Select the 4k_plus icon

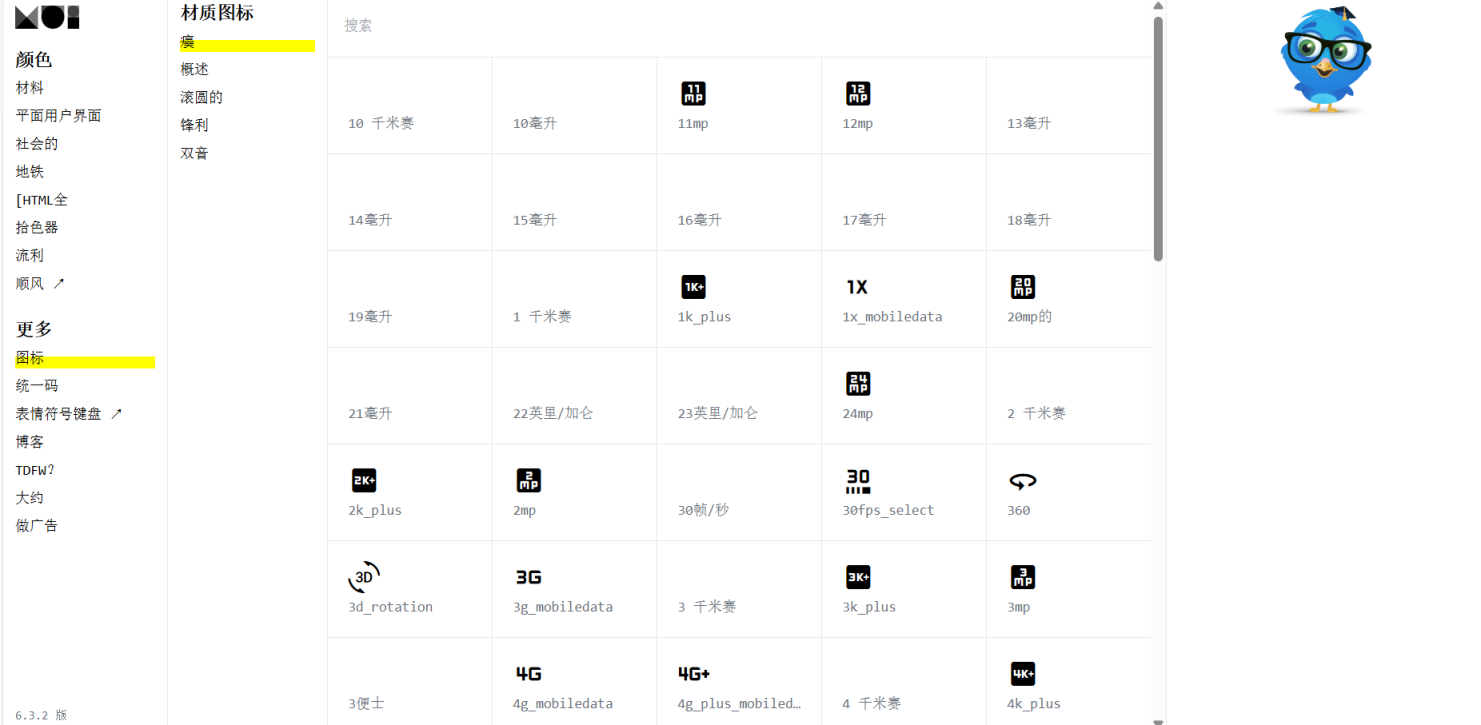pyautogui.click(x=1022, y=674)
